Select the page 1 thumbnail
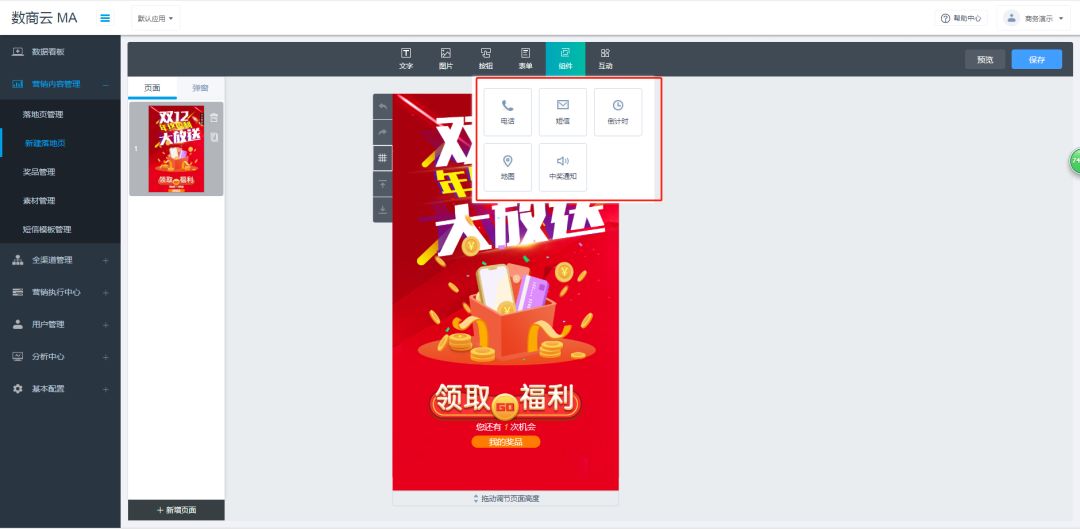1080x529 pixels. click(x=176, y=149)
